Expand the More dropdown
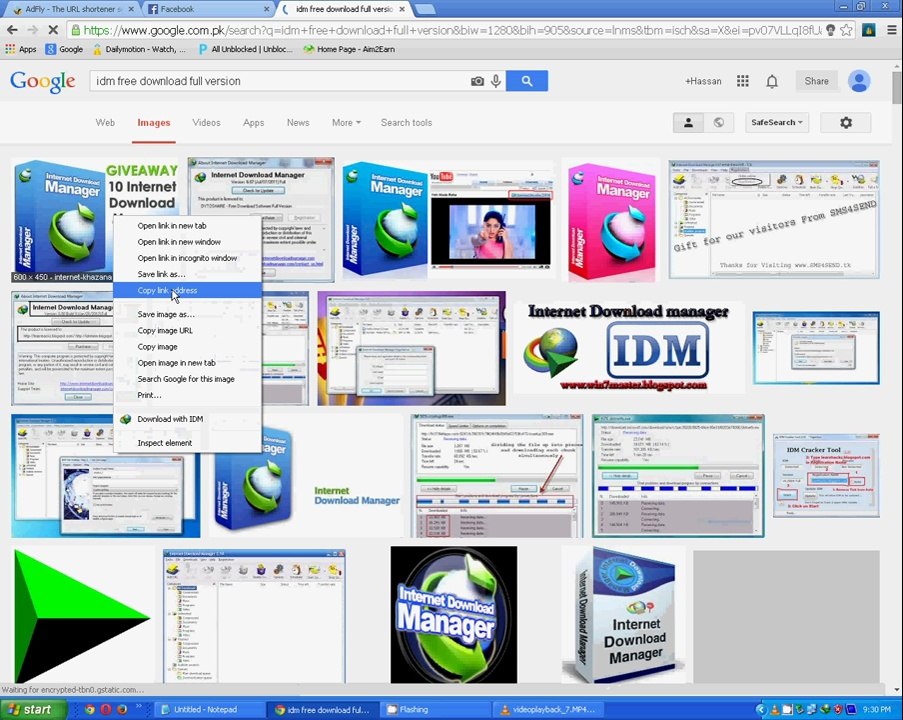 346,123
